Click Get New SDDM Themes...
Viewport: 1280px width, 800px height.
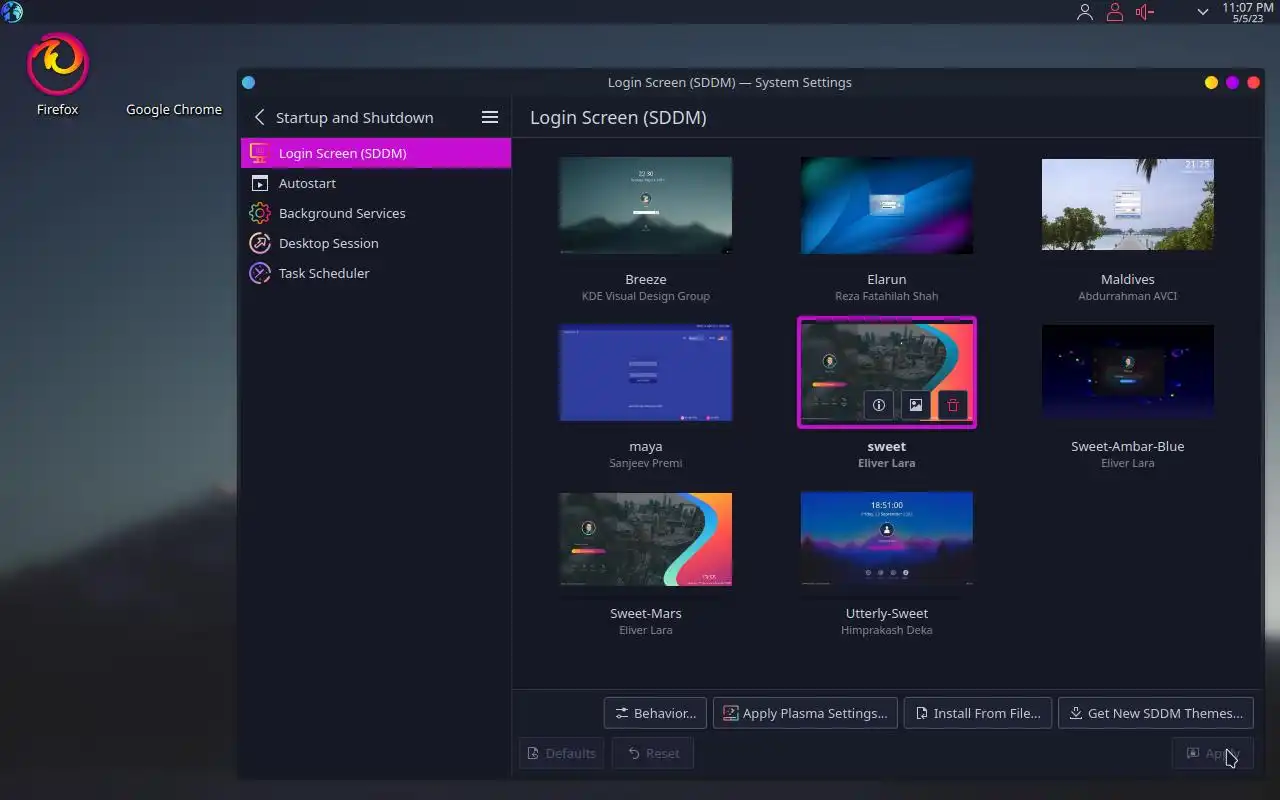pos(1156,713)
